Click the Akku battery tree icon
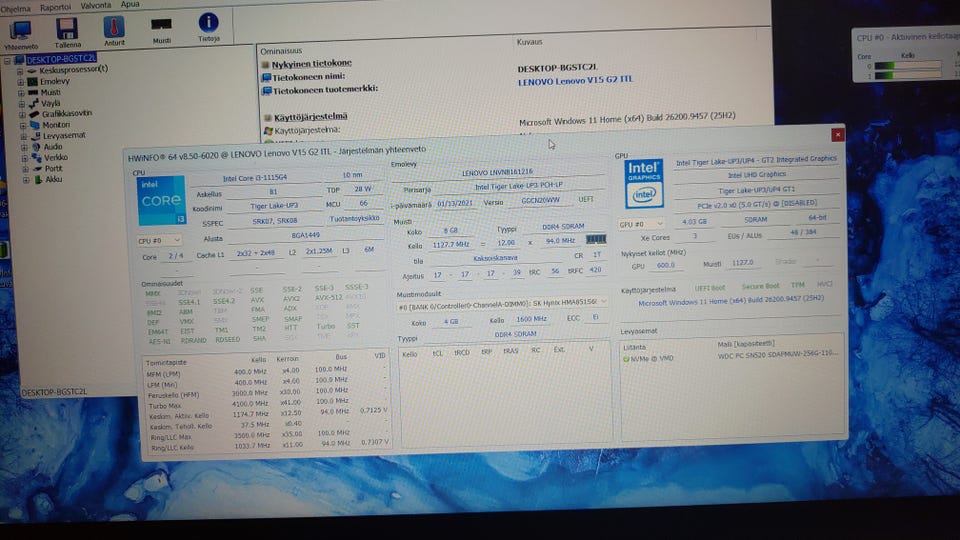The height and width of the screenshot is (540, 960). tap(38, 180)
